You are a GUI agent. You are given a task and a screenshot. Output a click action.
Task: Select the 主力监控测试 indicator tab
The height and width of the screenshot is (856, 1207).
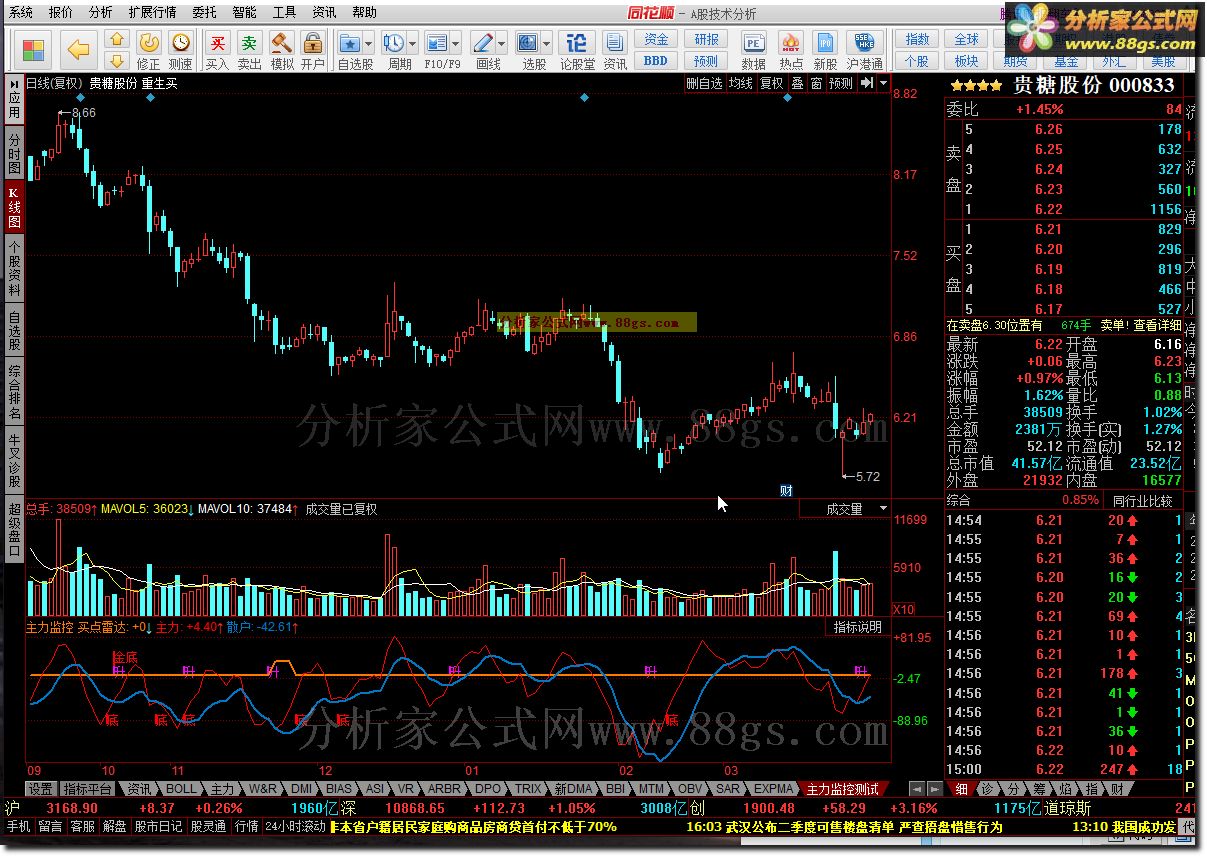tap(843, 789)
